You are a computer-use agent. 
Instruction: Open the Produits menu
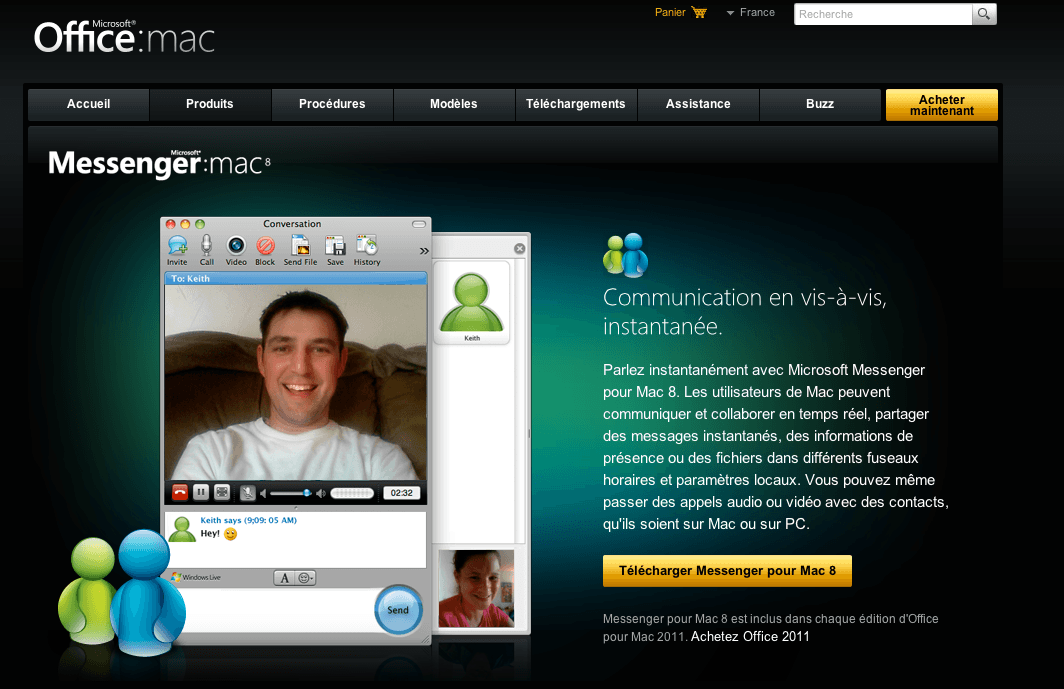tap(210, 105)
